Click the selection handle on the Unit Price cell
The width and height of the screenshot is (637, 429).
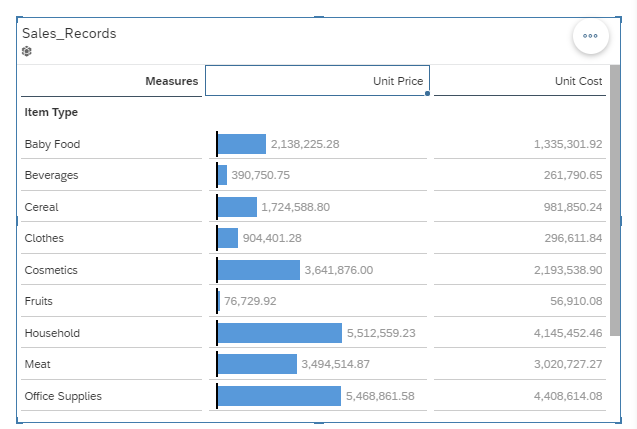tap(428, 95)
